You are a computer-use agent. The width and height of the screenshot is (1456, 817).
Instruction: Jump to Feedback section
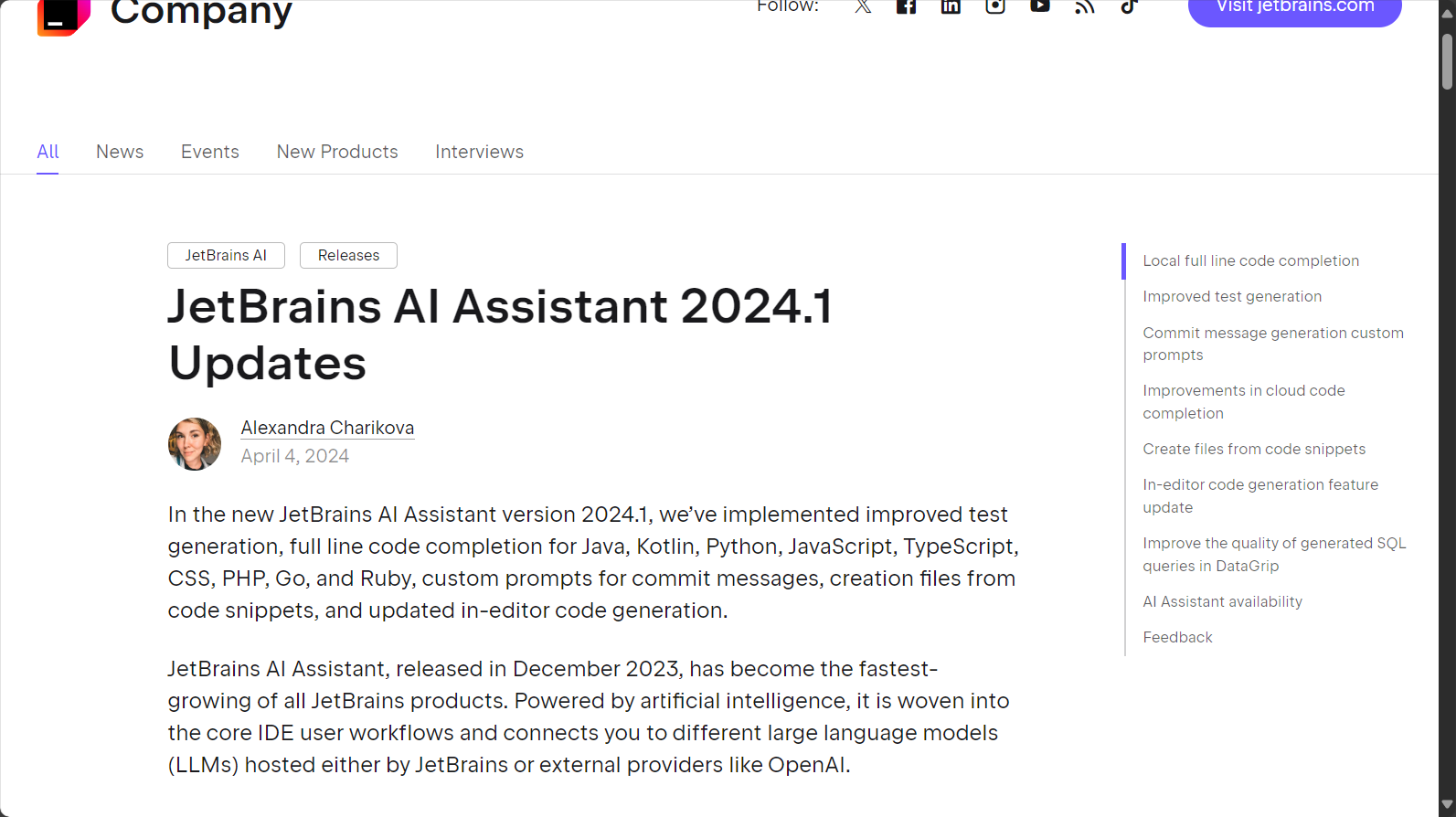point(1177,637)
